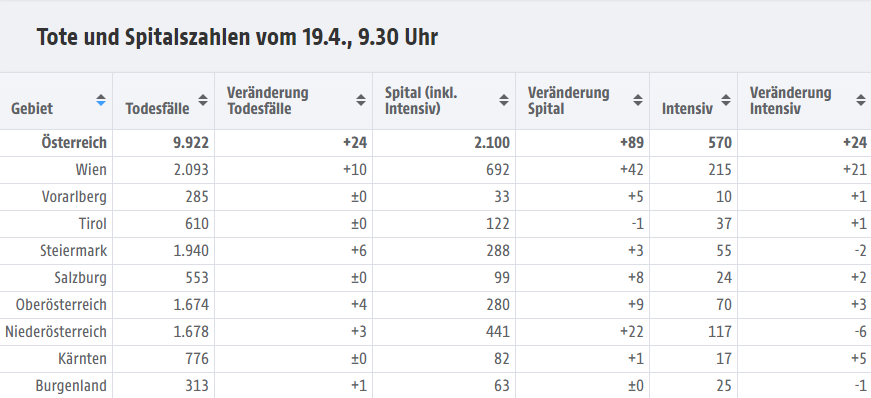Screen dimensions: 871x398
Task: Sort by Veränderung Spital arrow icon
Action: pyautogui.click(x=638, y=101)
